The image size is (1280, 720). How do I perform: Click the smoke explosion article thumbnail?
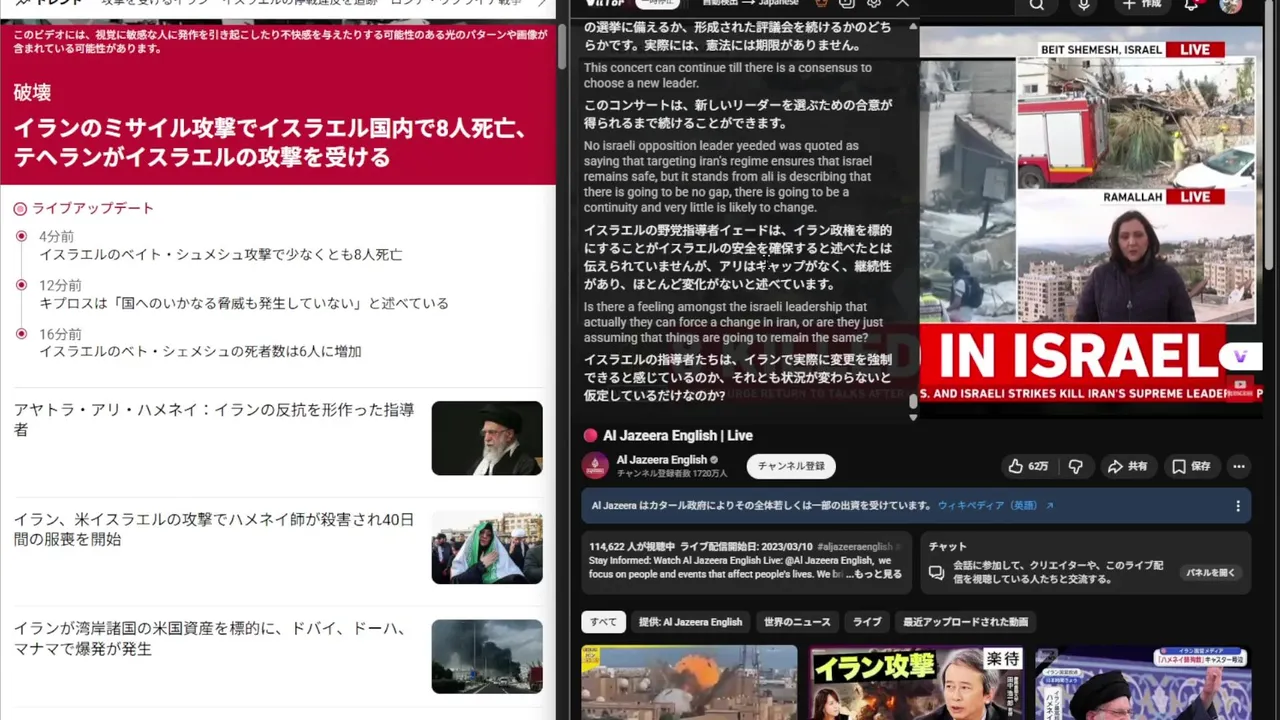tap(487, 656)
